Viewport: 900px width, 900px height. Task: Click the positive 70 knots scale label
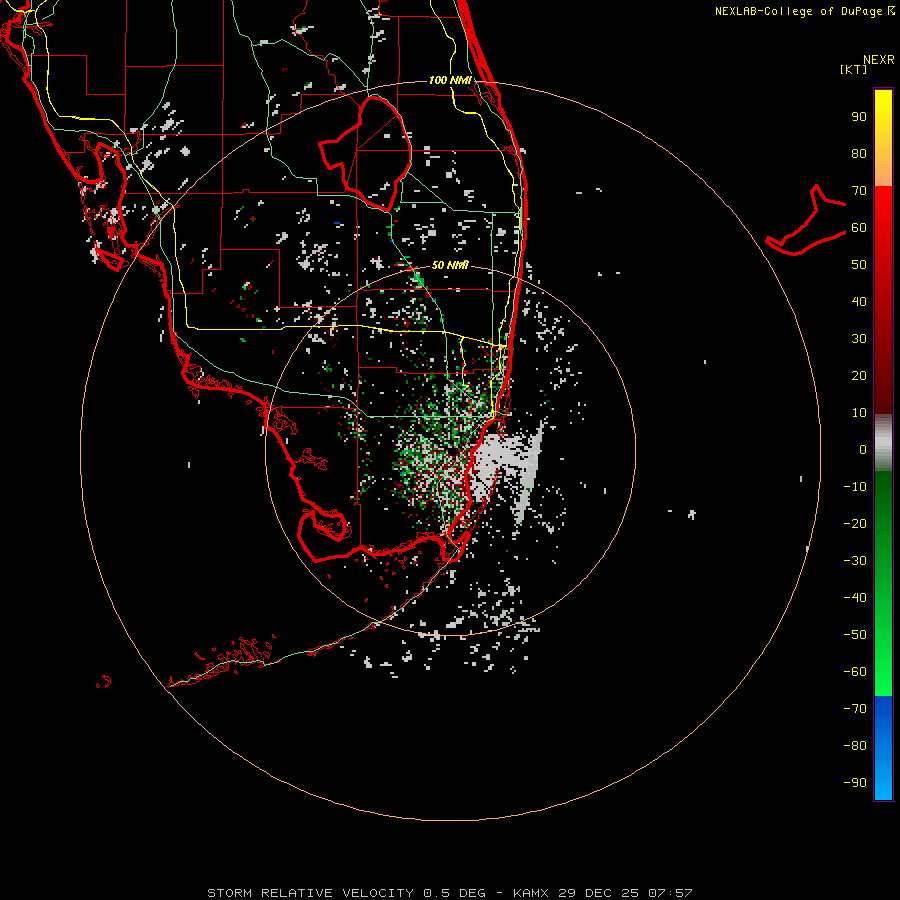tap(859, 191)
